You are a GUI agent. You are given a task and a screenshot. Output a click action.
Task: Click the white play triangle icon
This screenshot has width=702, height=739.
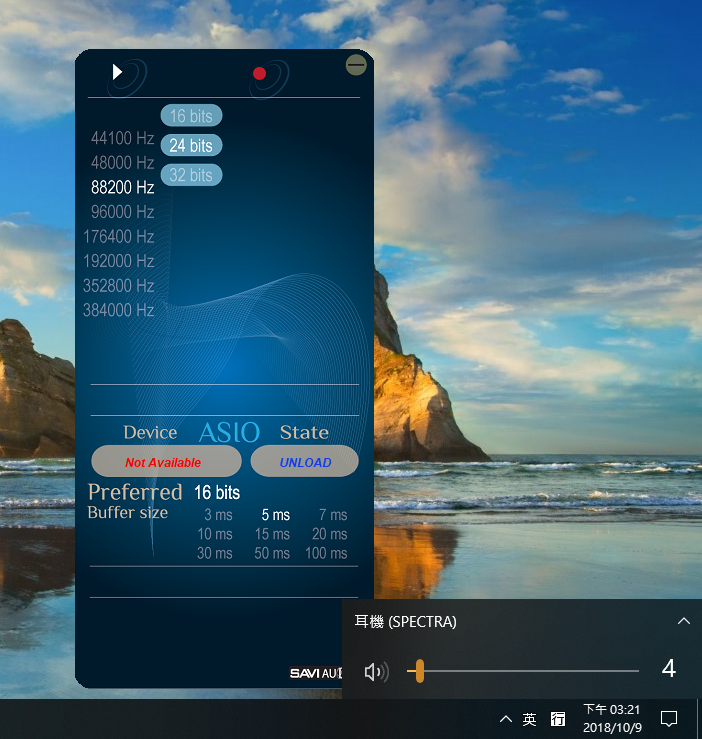(117, 72)
